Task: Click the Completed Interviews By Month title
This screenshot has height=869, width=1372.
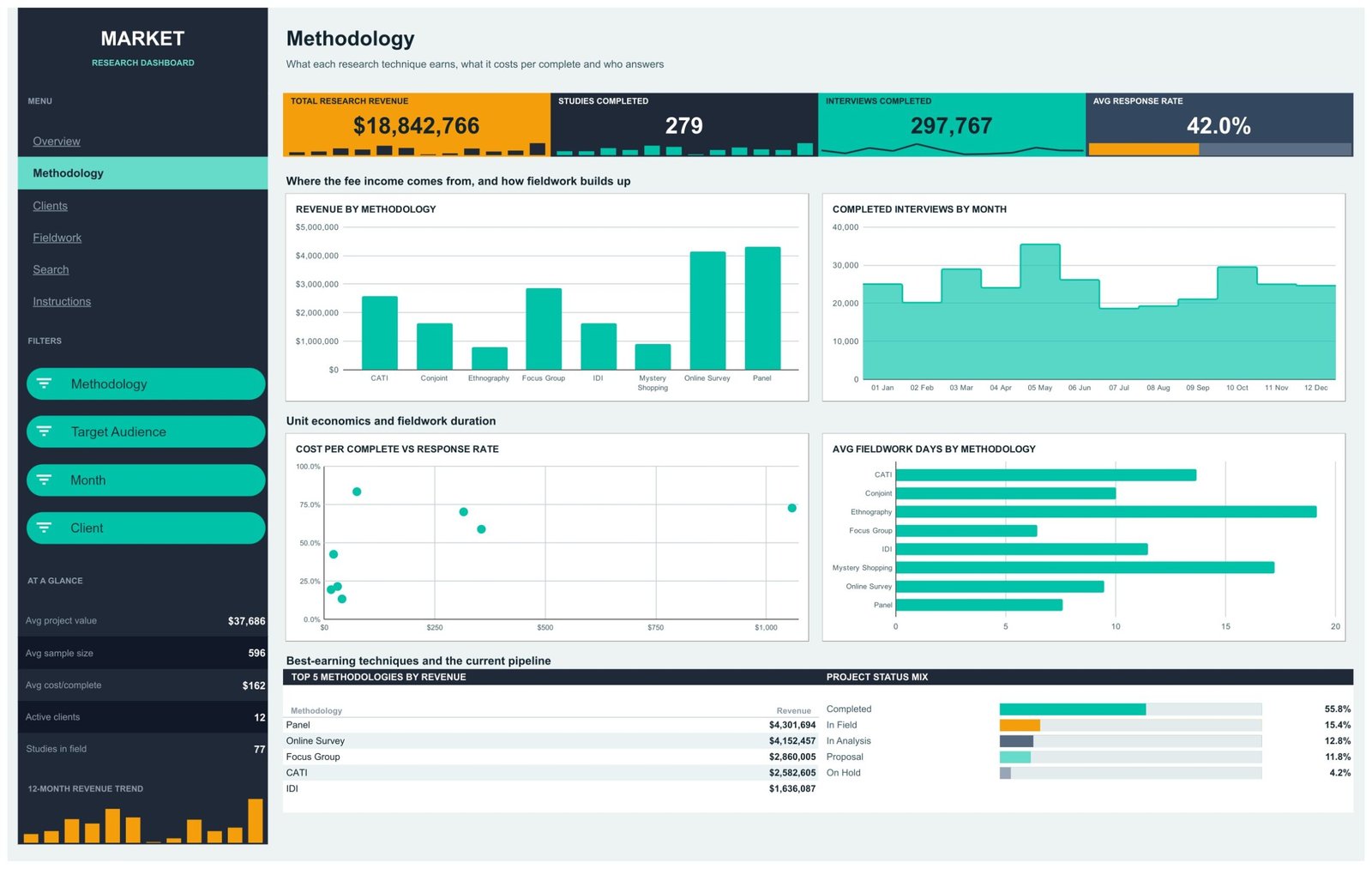Action: pos(919,209)
